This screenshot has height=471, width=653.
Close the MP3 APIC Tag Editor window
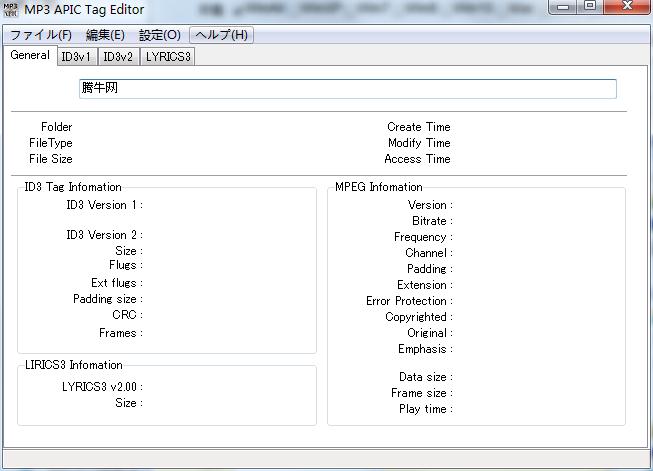[x=627, y=6]
